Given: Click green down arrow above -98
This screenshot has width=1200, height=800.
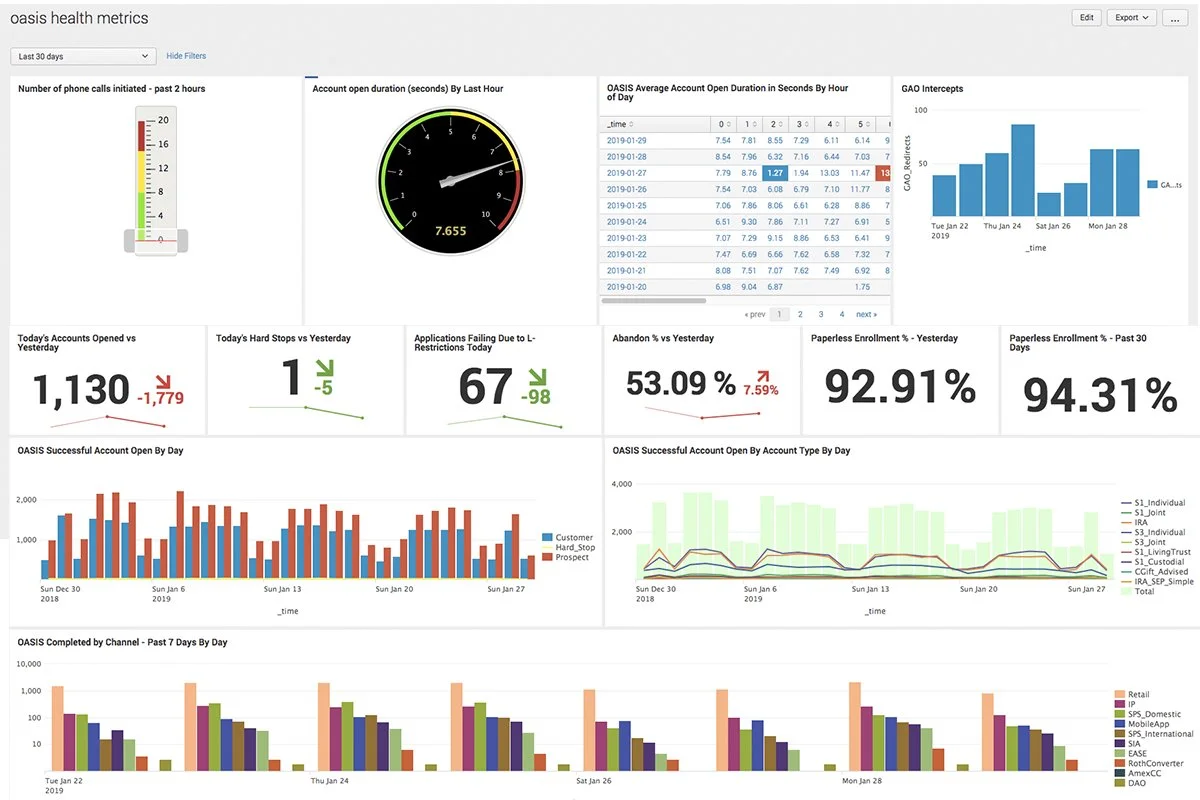Looking at the screenshot, I should tap(537, 378).
